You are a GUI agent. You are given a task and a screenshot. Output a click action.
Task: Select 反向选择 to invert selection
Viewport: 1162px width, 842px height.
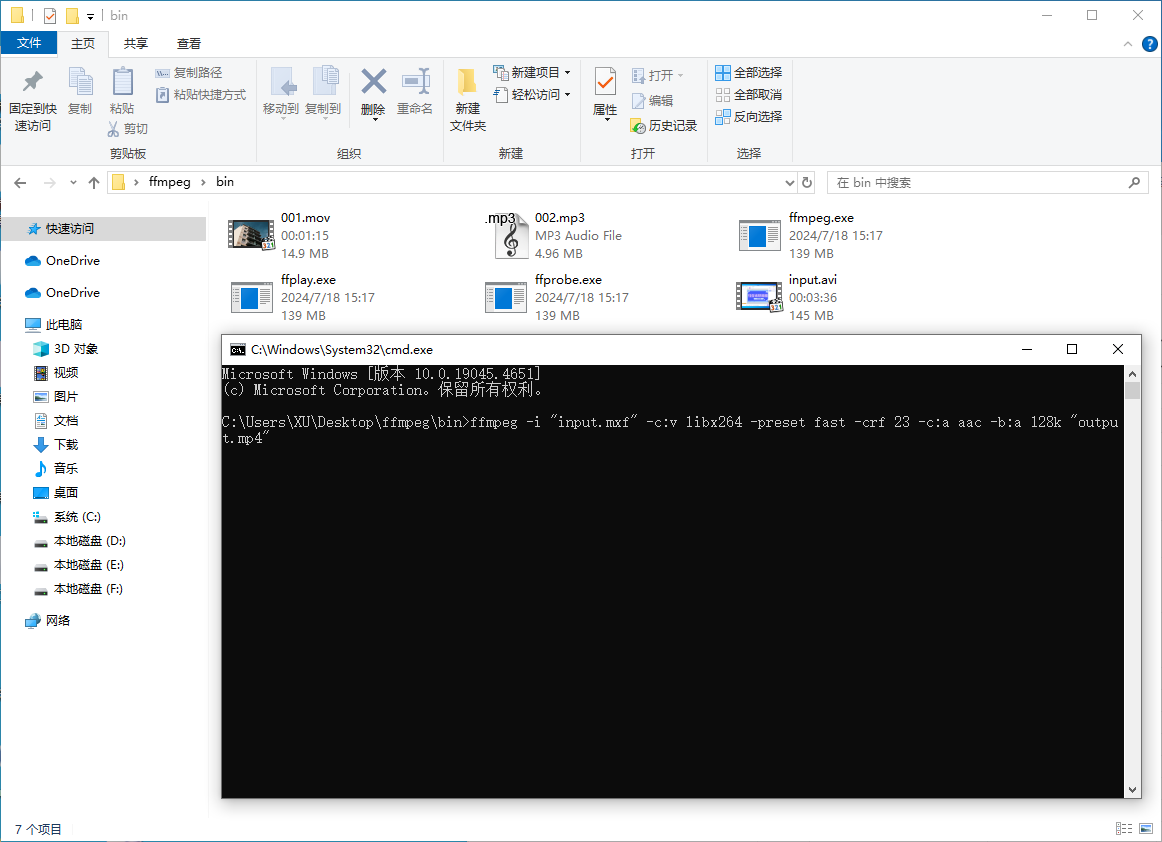[746, 114]
